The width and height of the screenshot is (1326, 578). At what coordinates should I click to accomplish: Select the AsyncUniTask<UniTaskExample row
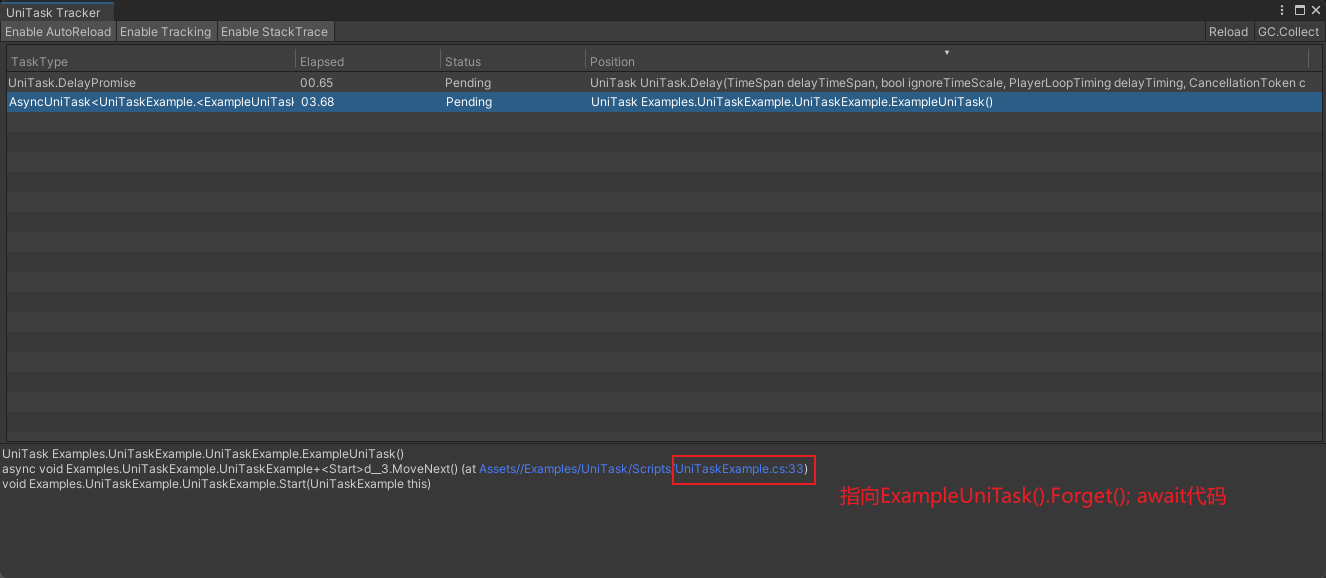[664, 102]
